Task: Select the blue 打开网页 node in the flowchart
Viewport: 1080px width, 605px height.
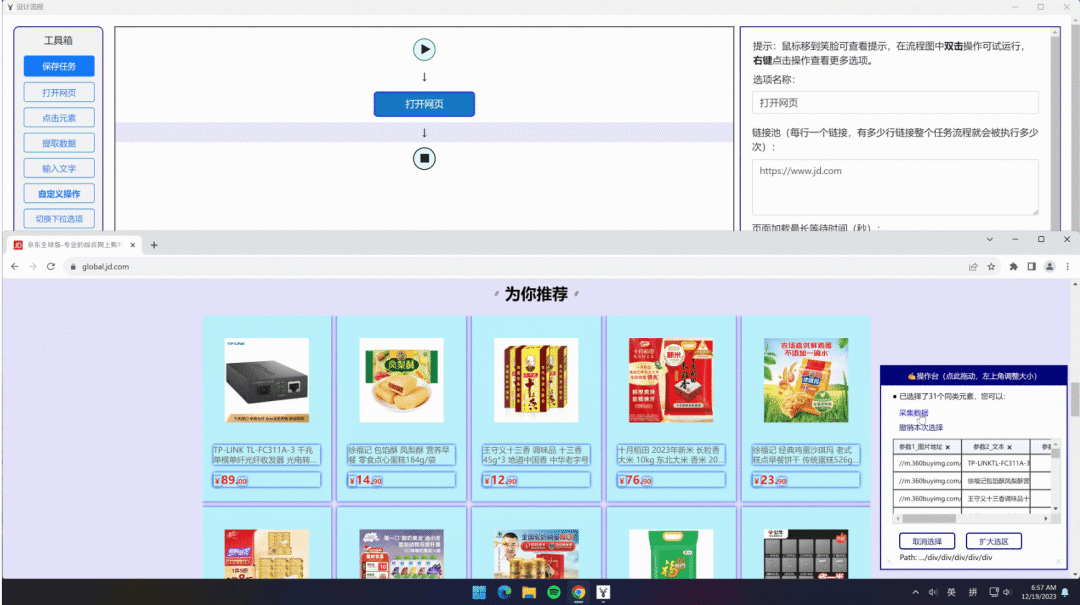Action: coord(424,104)
